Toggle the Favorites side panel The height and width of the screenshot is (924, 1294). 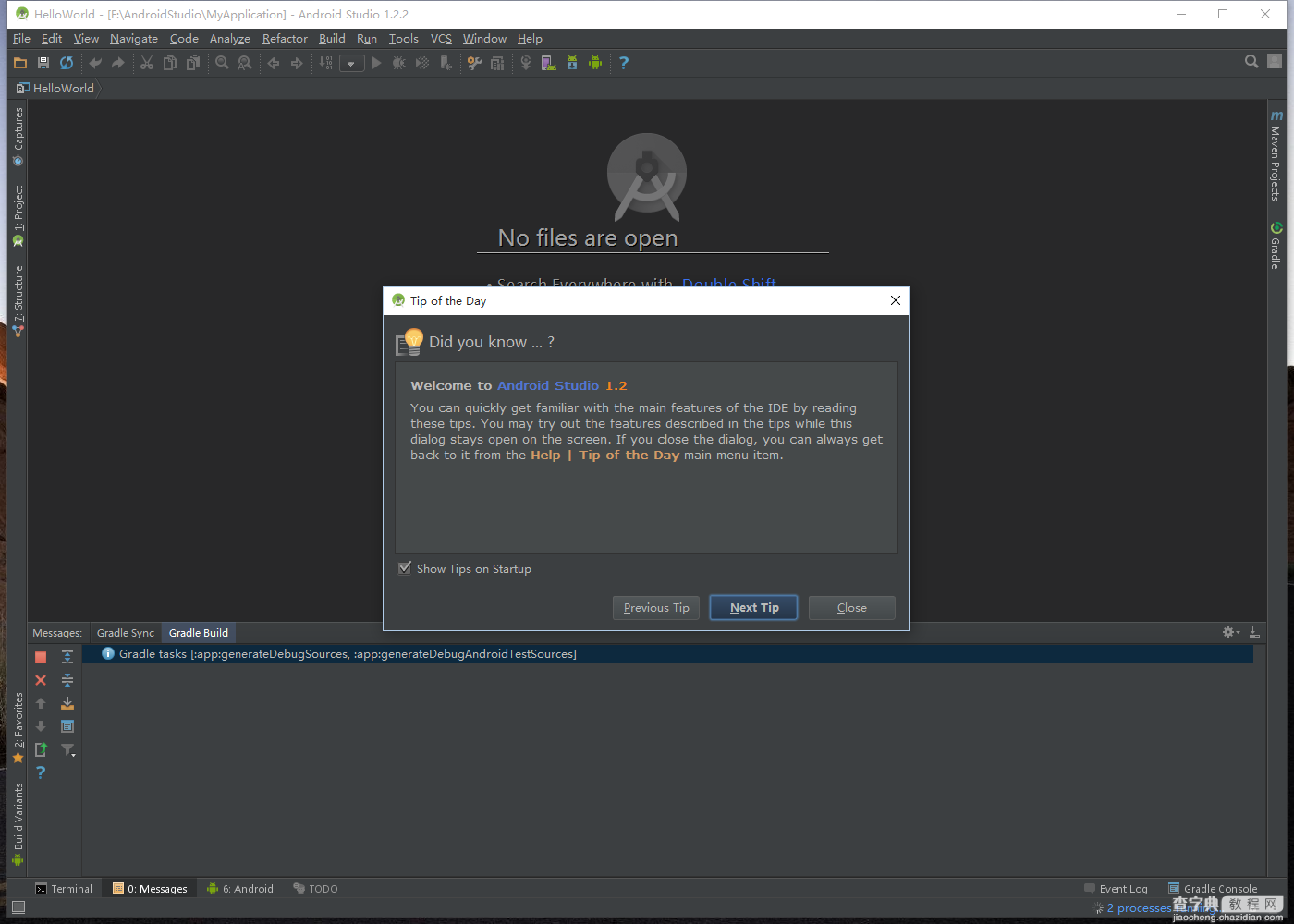click(x=18, y=728)
